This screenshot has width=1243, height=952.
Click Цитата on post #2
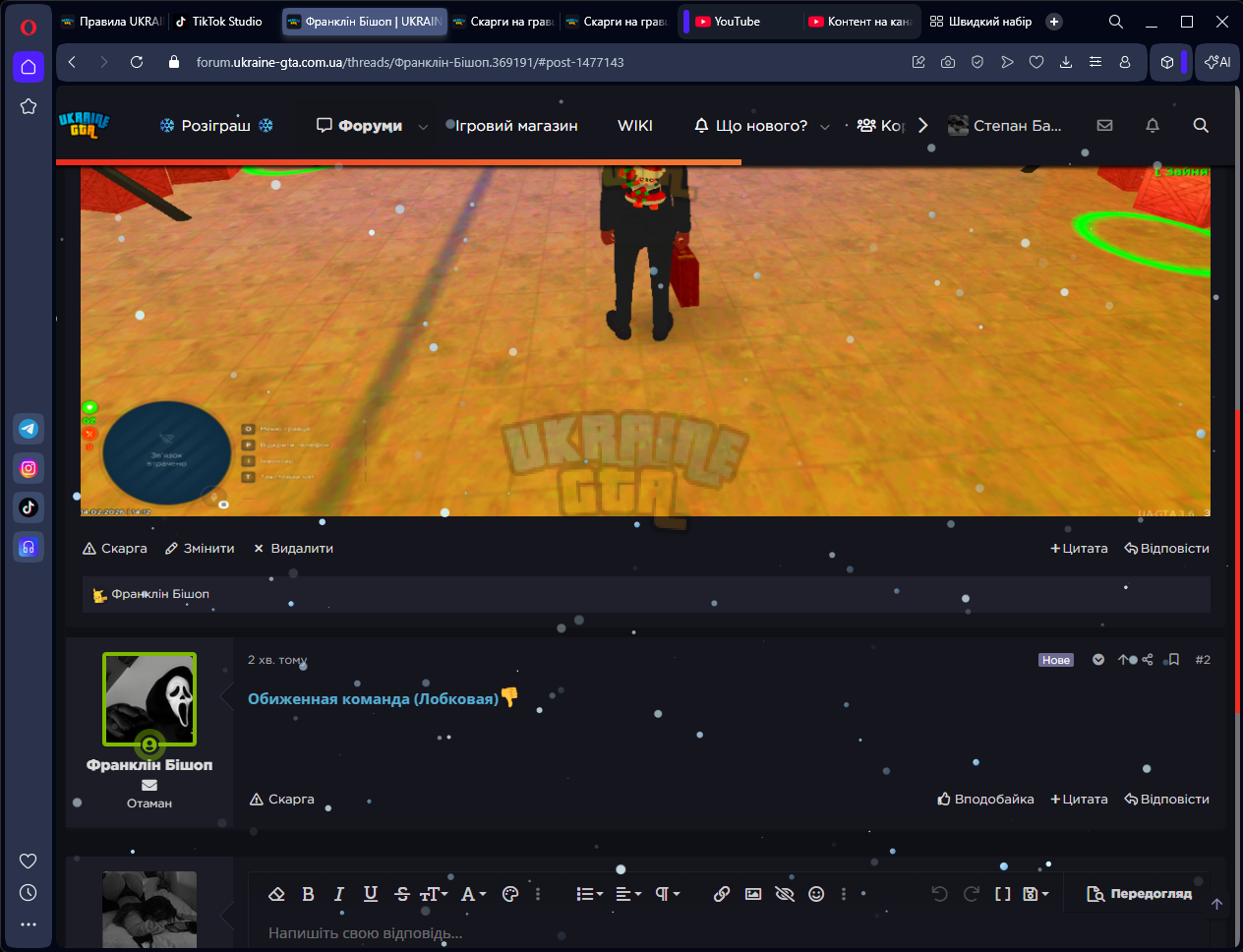point(1079,800)
